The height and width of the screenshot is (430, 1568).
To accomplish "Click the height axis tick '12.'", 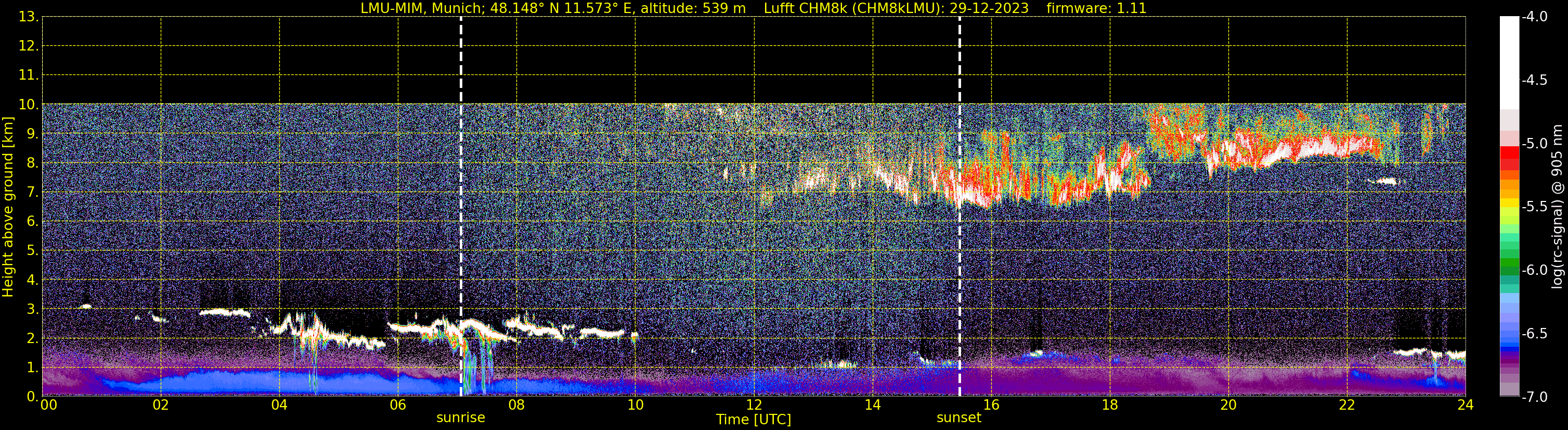I will pos(28,46).
